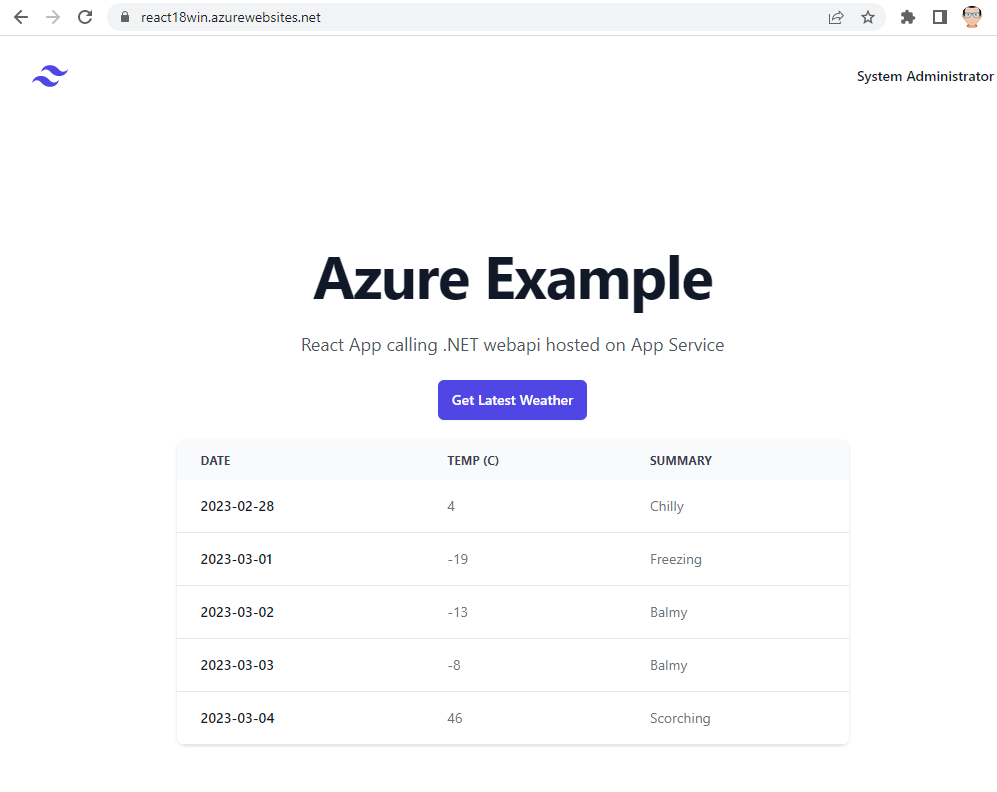Click the Scorching summary cell
997x792 pixels.
tap(680, 718)
